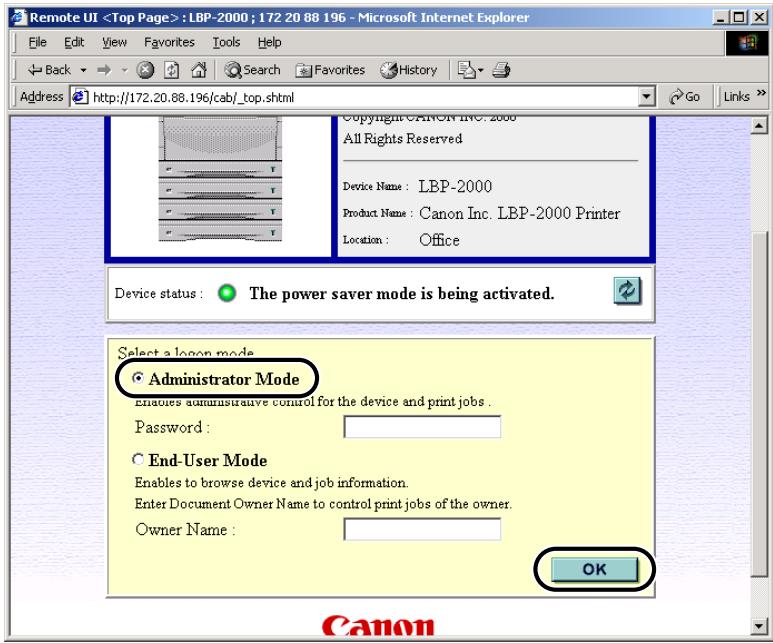Click the Forward arrow button

point(104,70)
